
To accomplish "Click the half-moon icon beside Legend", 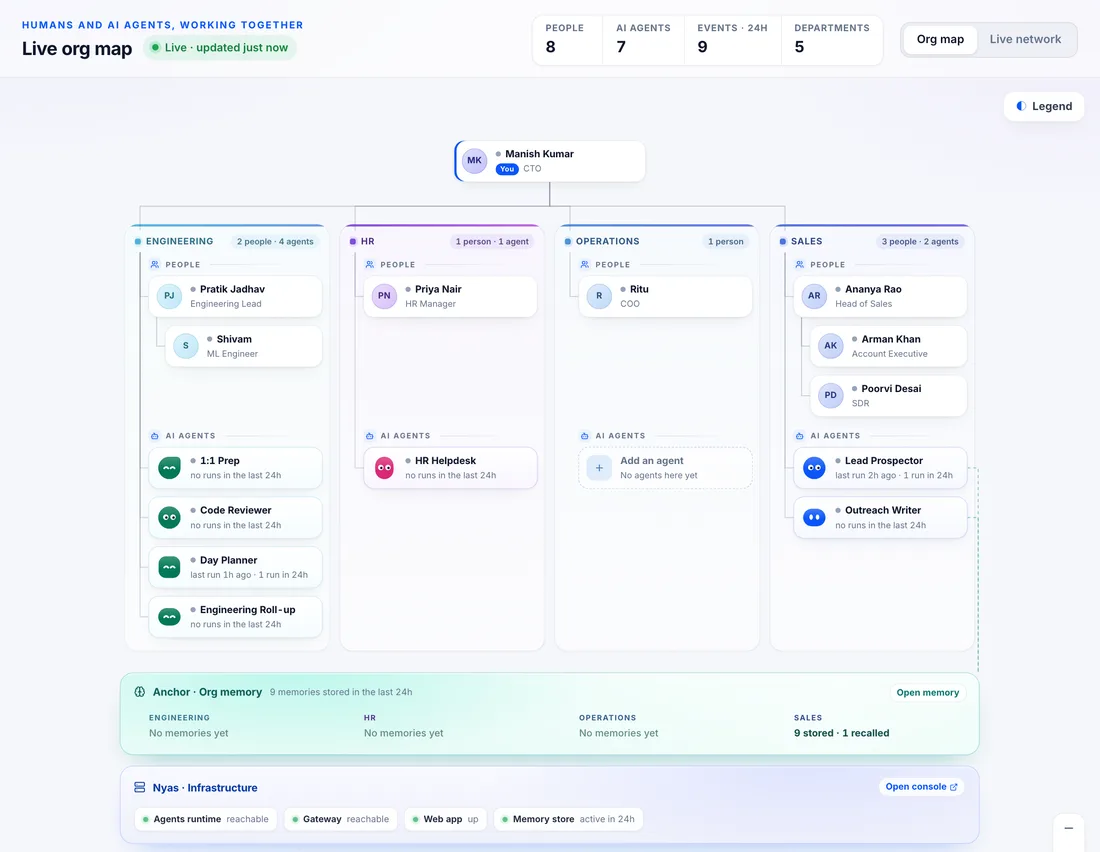I will click(1021, 106).
